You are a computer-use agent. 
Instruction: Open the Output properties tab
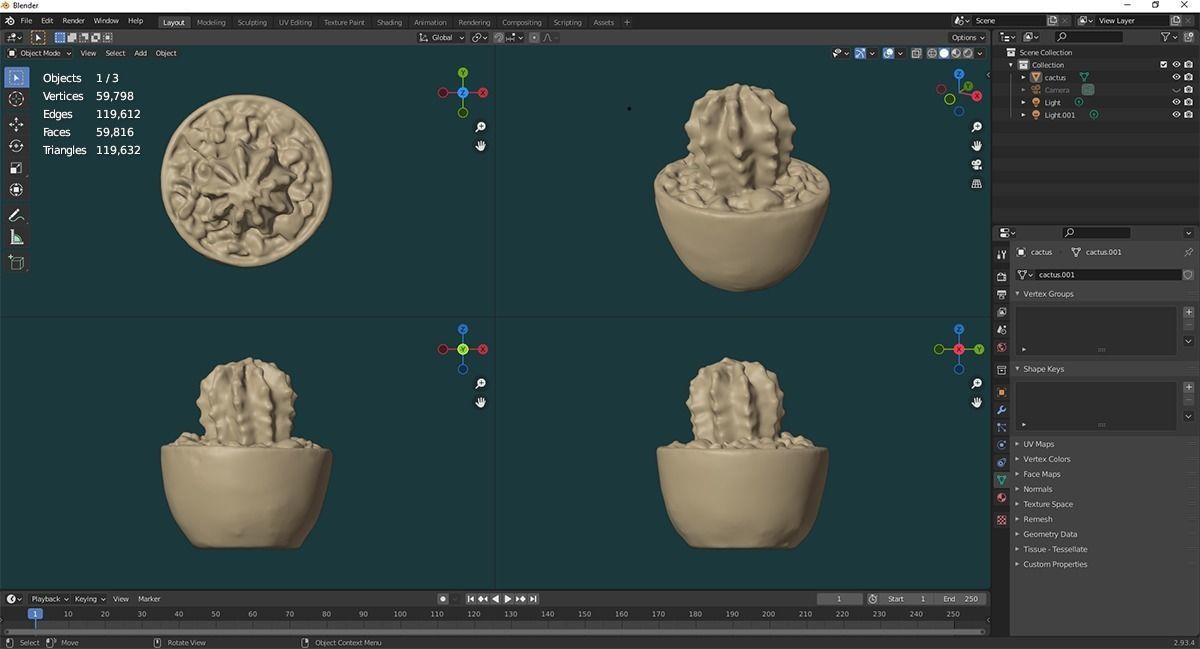1001,295
